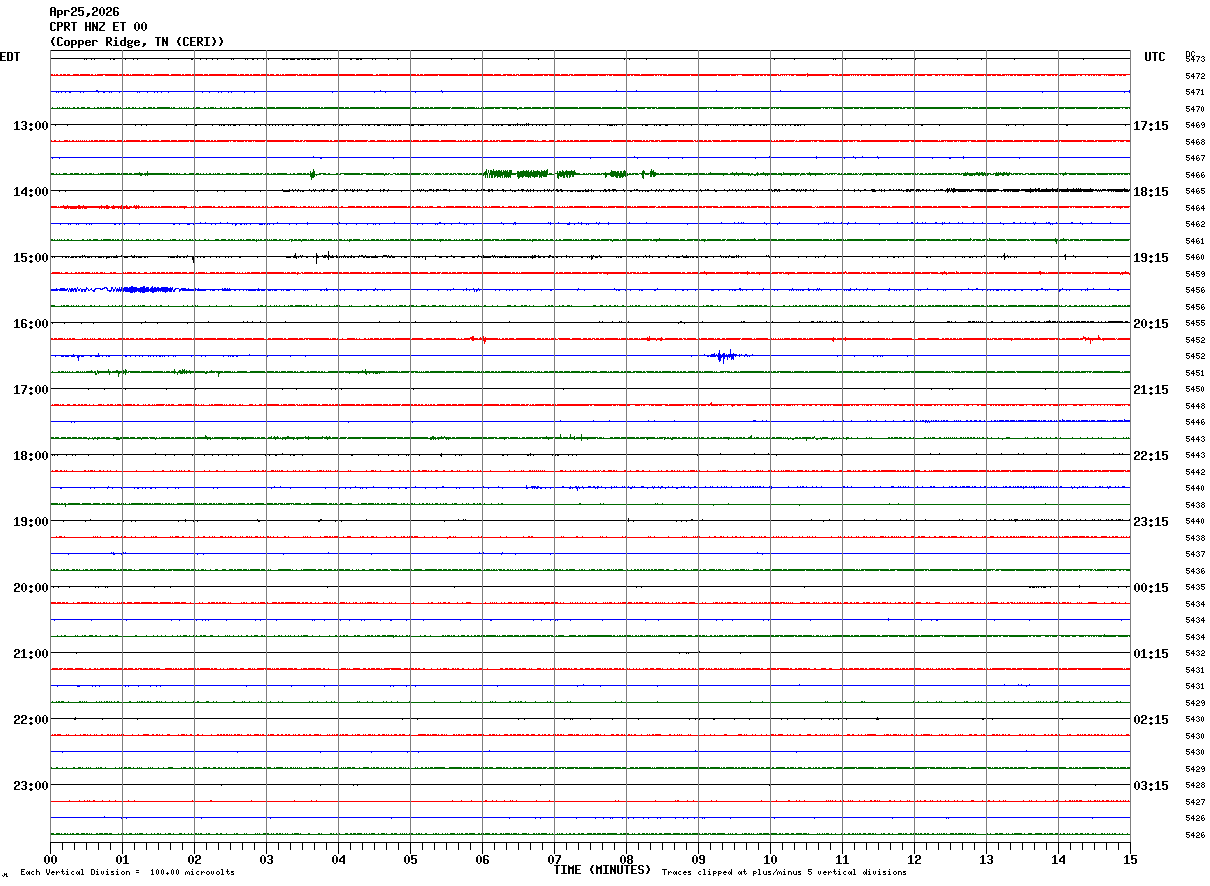Screen dimensions: 1210x886
Task: Click minute tick label '07' on time axis
Action: click(554, 860)
